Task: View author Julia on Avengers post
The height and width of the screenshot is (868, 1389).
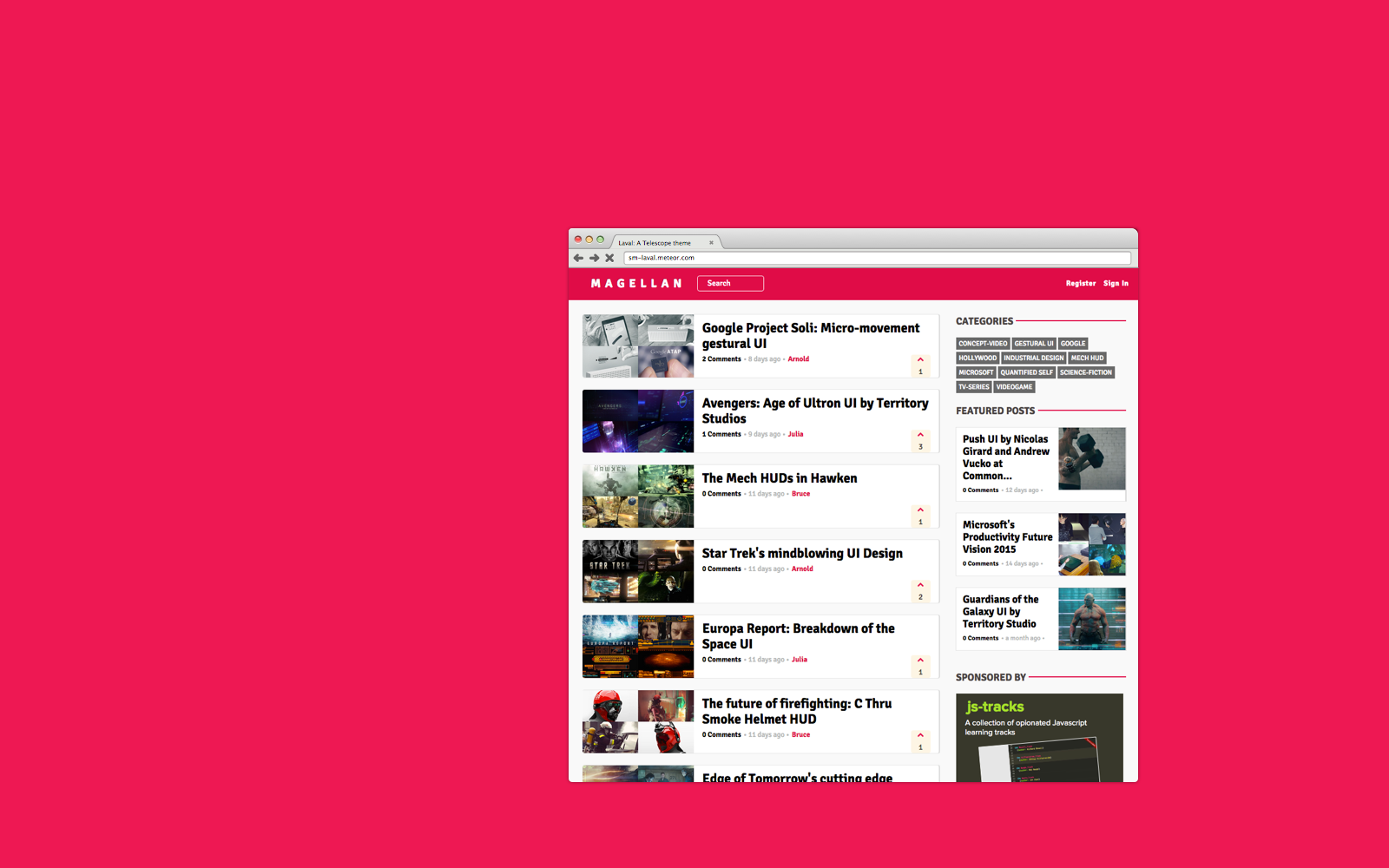Action: [x=796, y=435]
